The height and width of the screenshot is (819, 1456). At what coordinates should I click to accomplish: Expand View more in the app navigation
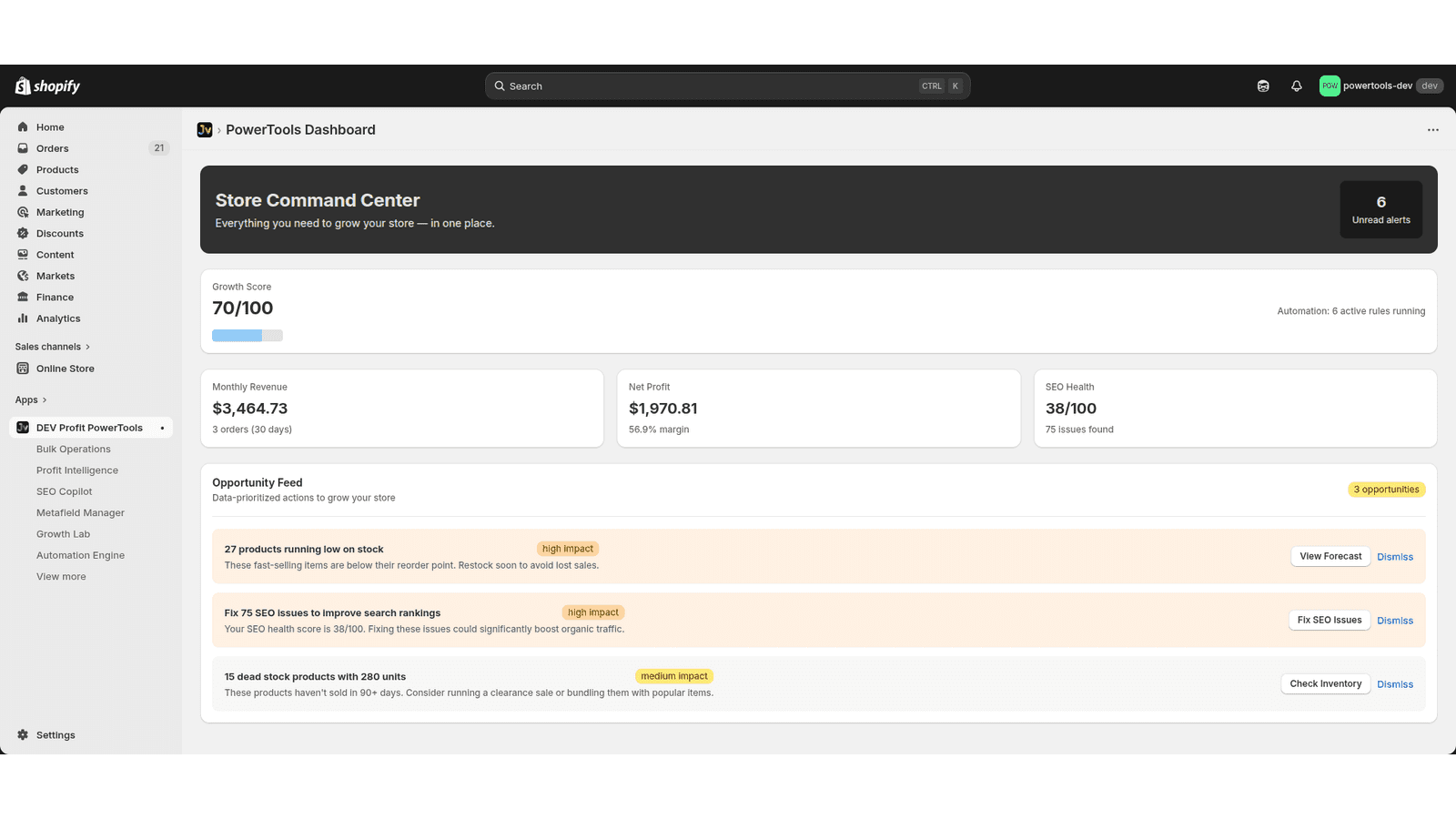click(61, 577)
